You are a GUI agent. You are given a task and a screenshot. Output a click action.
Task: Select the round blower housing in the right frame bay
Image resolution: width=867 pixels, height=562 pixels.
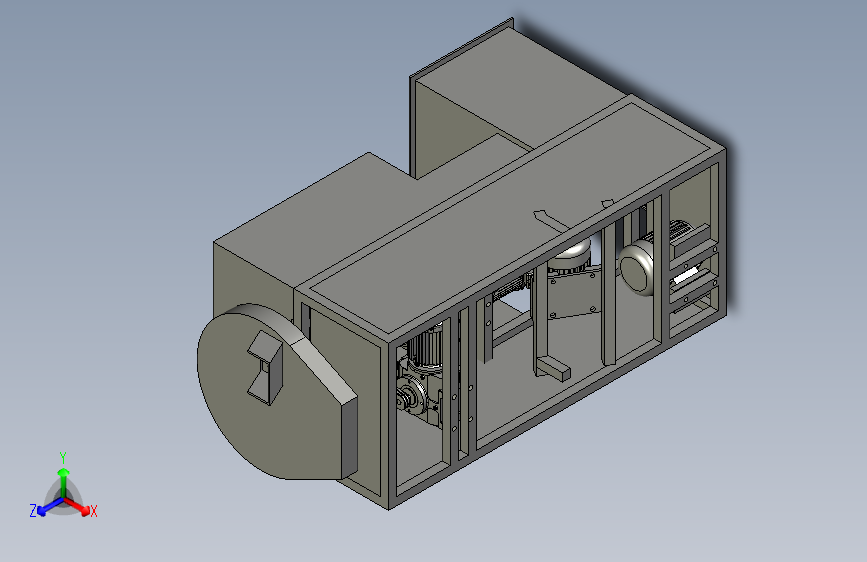(636, 266)
